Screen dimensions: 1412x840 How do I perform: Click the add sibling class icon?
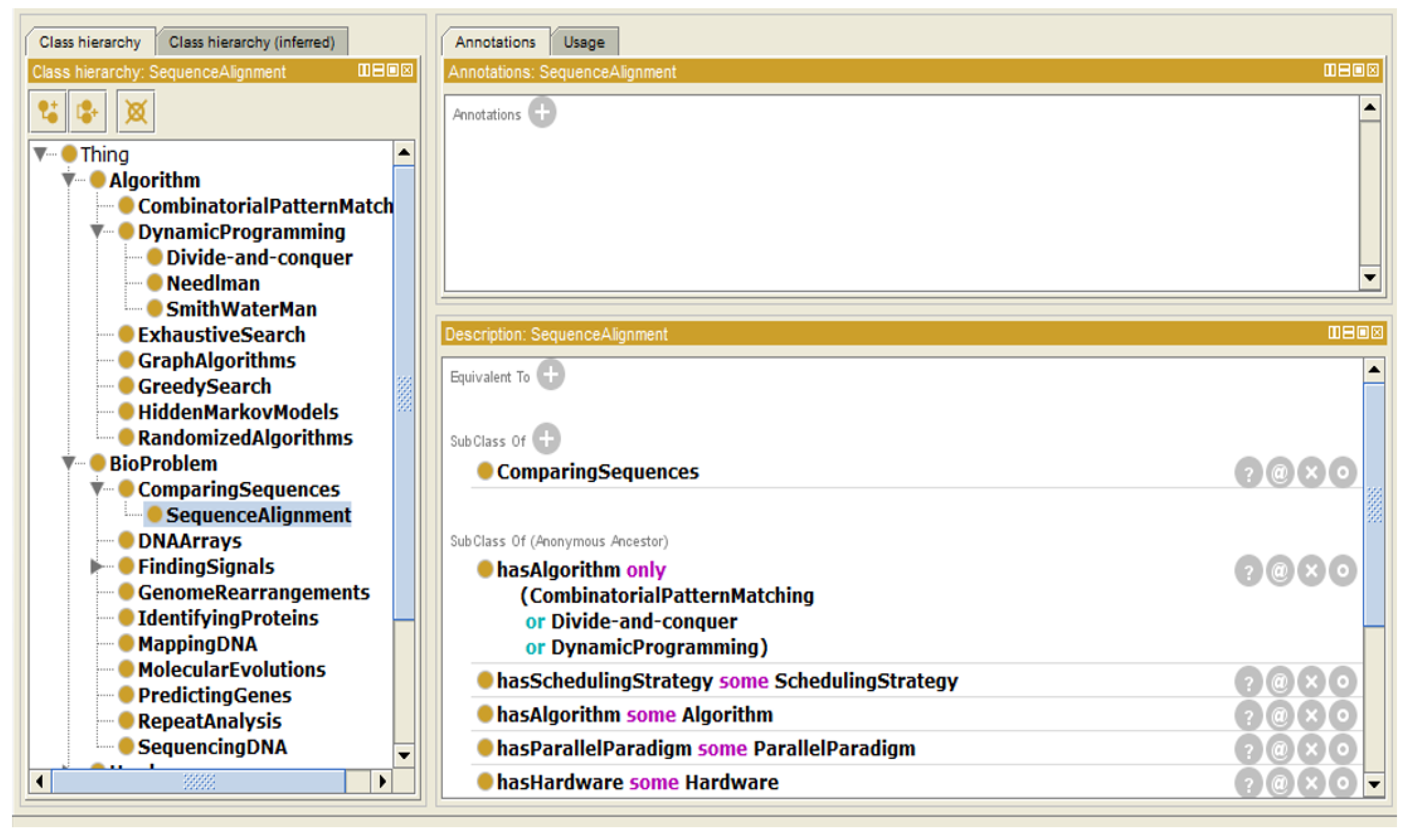[87, 111]
